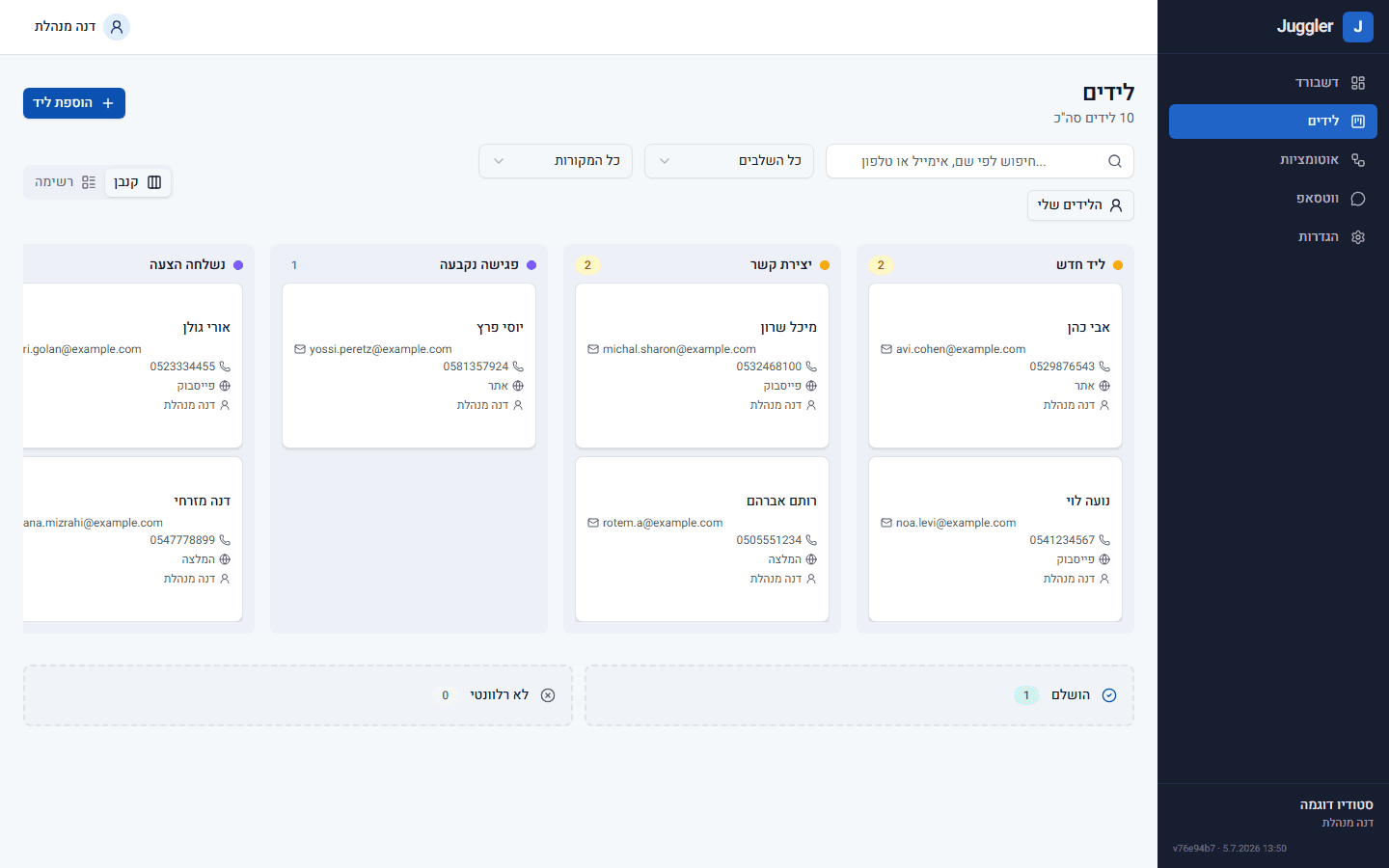This screenshot has width=1389, height=868.
Task: Open the מיכל שרון lead card
Action: [x=702, y=366]
